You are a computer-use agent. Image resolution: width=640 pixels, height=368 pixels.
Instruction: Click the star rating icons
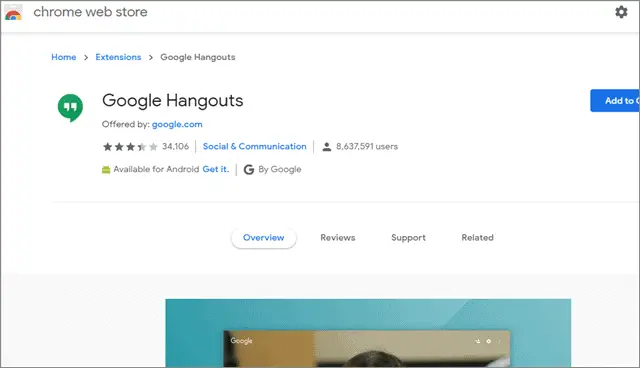tap(130, 146)
